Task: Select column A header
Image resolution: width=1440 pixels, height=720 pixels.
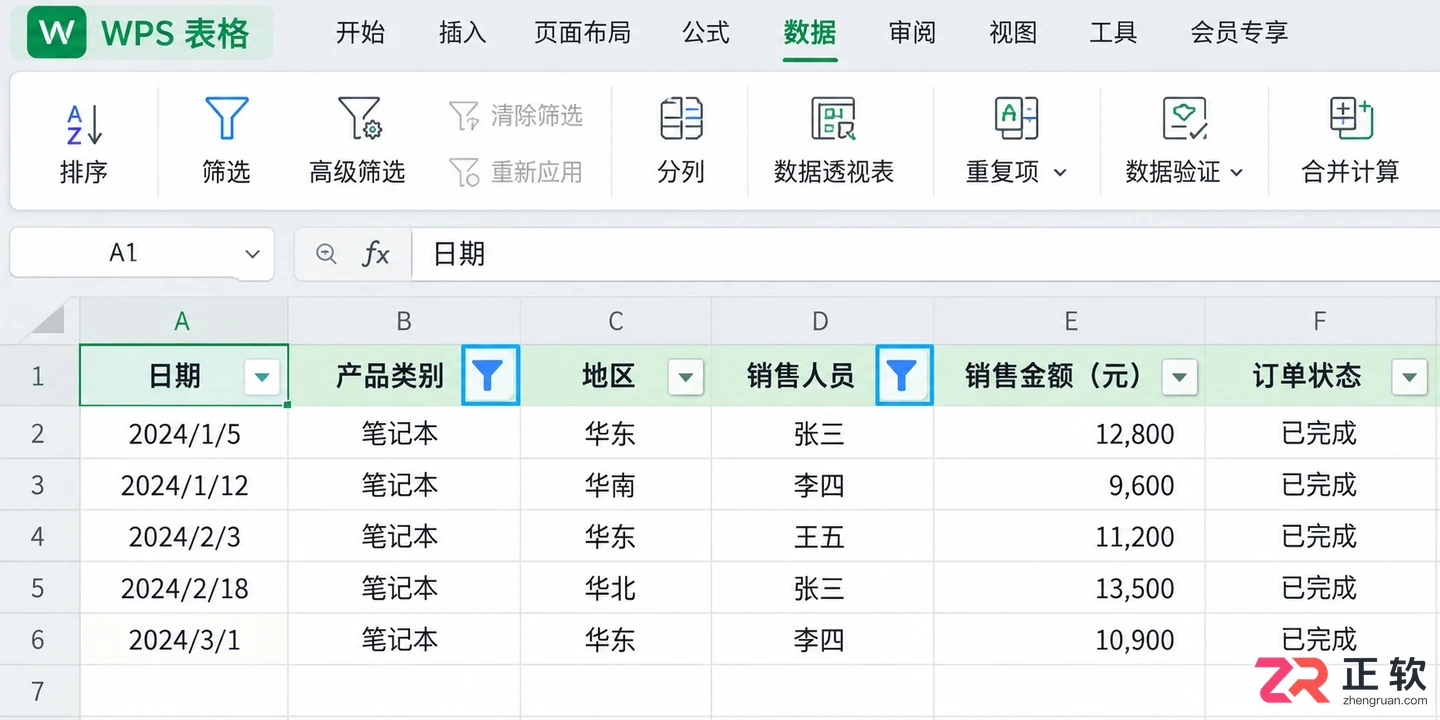Action: point(184,321)
